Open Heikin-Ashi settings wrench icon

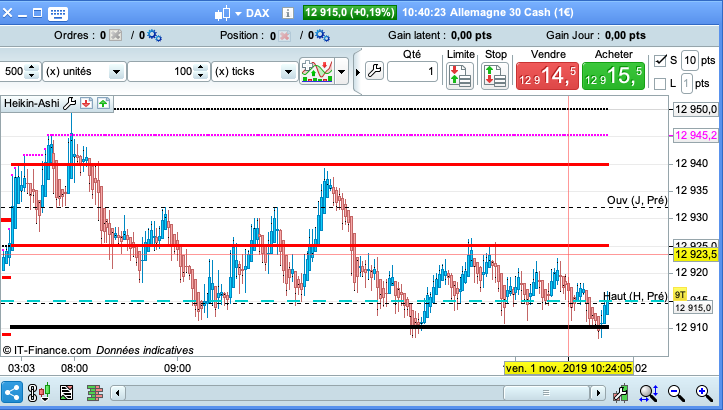[70, 103]
